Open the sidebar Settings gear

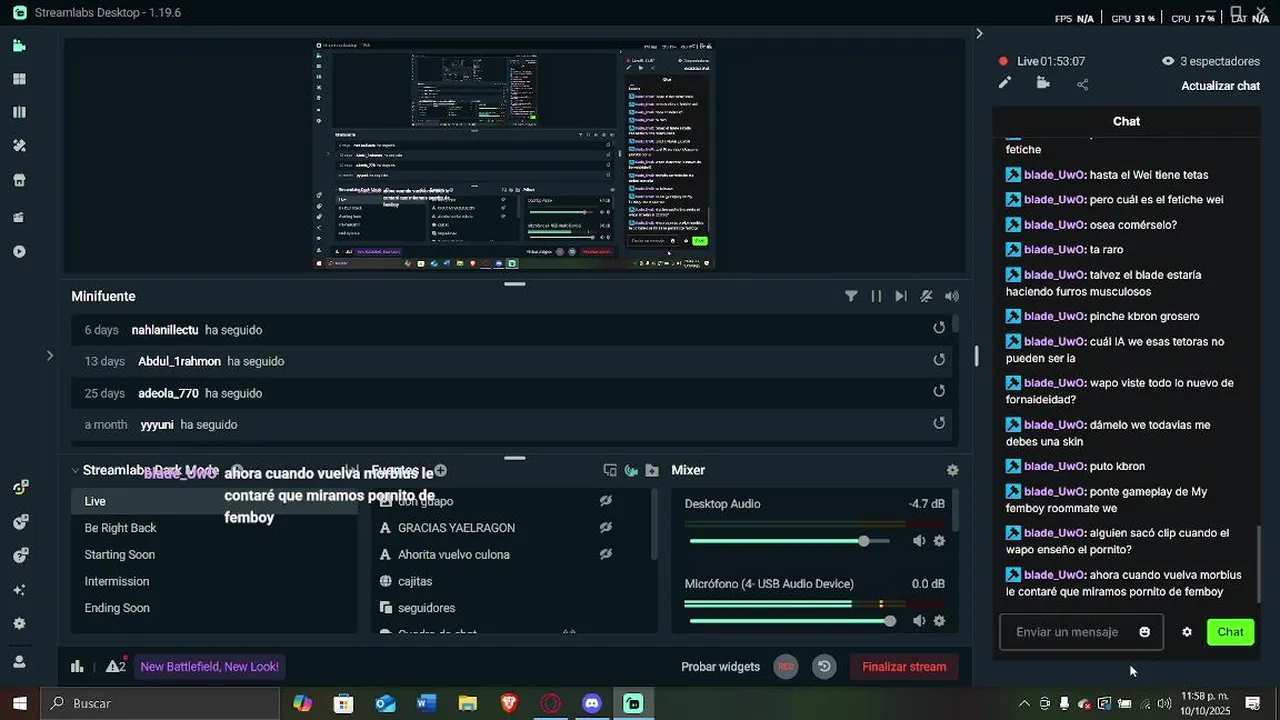point(19,623)
